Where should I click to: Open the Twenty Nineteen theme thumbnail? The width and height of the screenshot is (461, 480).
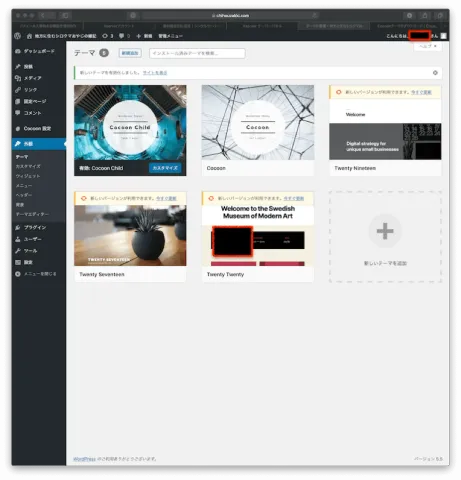click(385, 129)
